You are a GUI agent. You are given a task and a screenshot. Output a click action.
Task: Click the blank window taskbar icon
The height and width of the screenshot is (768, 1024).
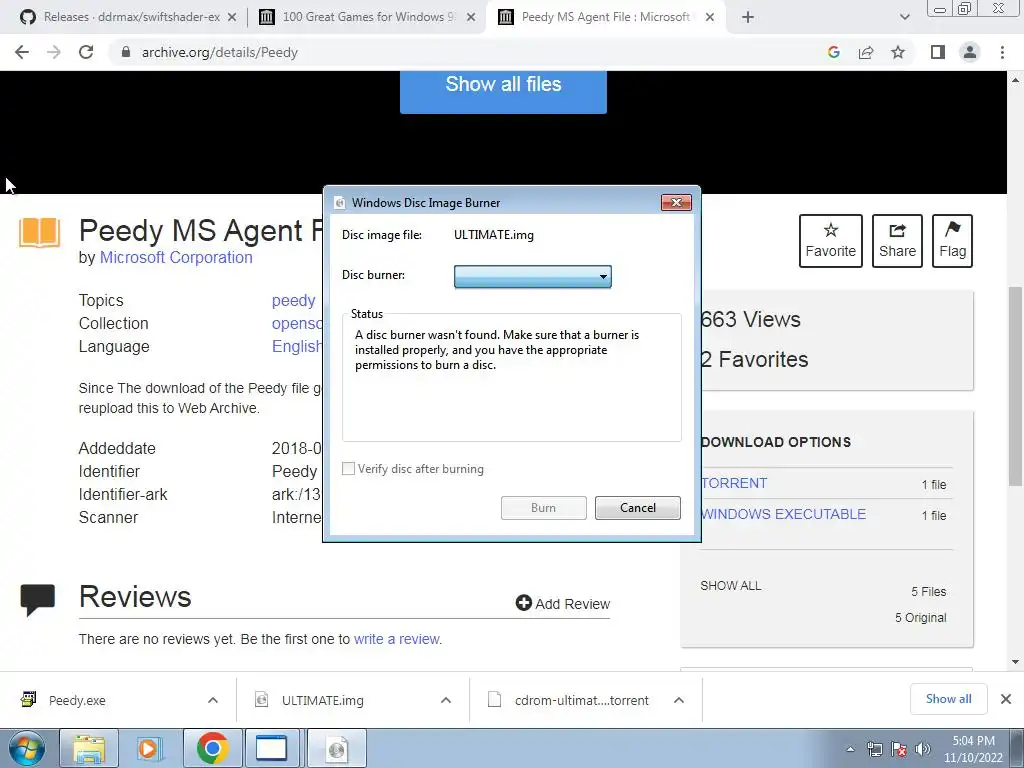pyautogui.click(x=271, y=748)
